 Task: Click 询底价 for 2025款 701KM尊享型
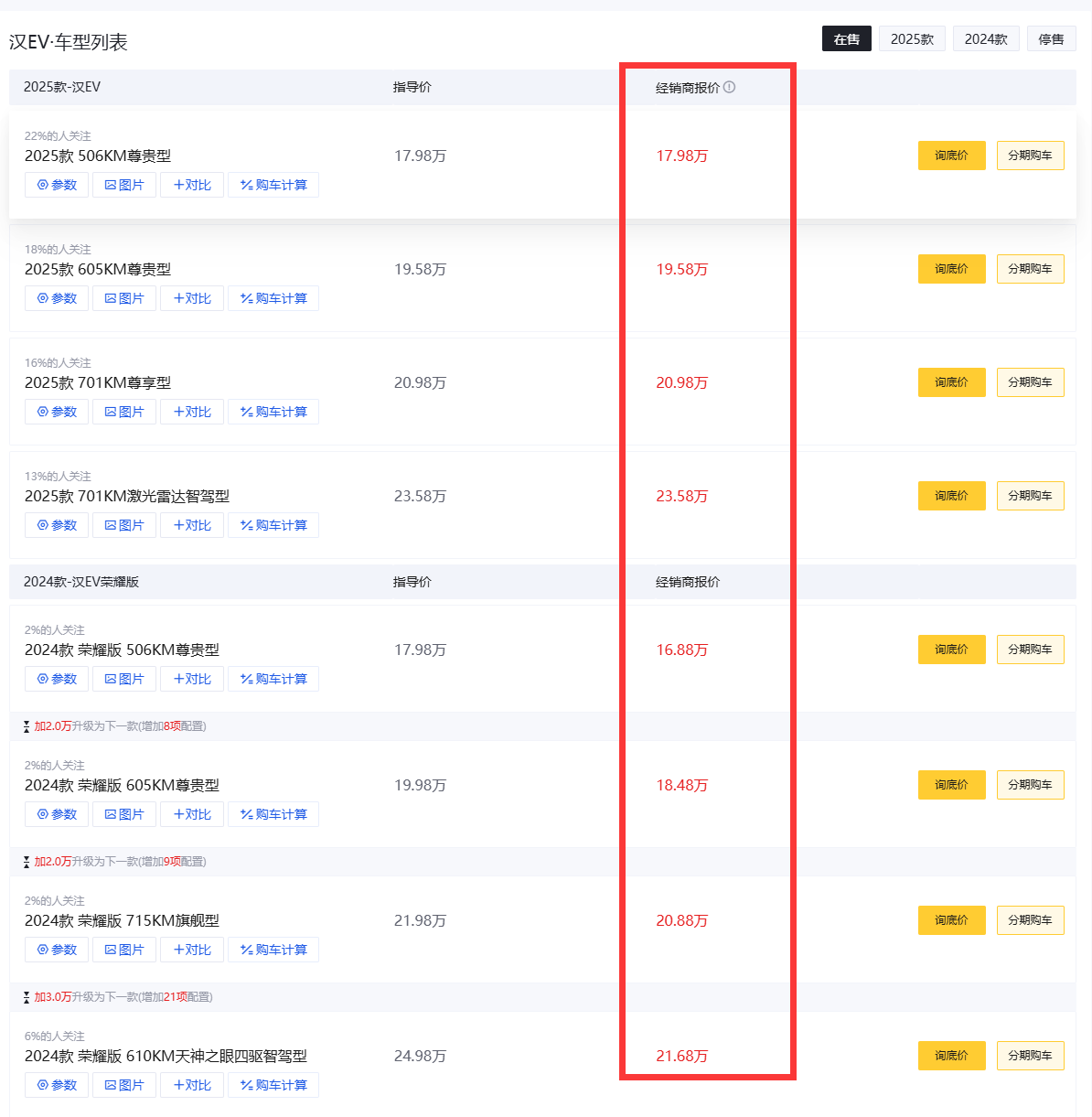(952, 382)
